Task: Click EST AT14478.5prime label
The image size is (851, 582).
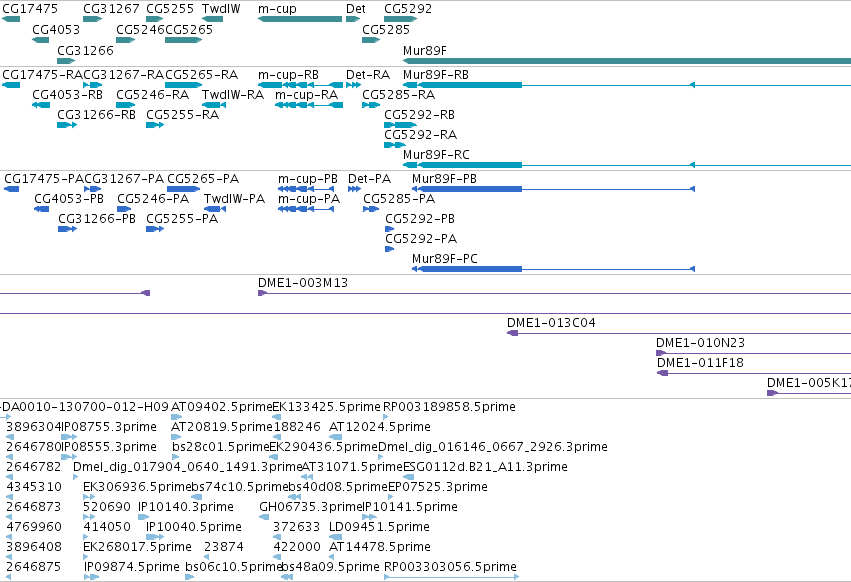Action: tap(380, 547)
